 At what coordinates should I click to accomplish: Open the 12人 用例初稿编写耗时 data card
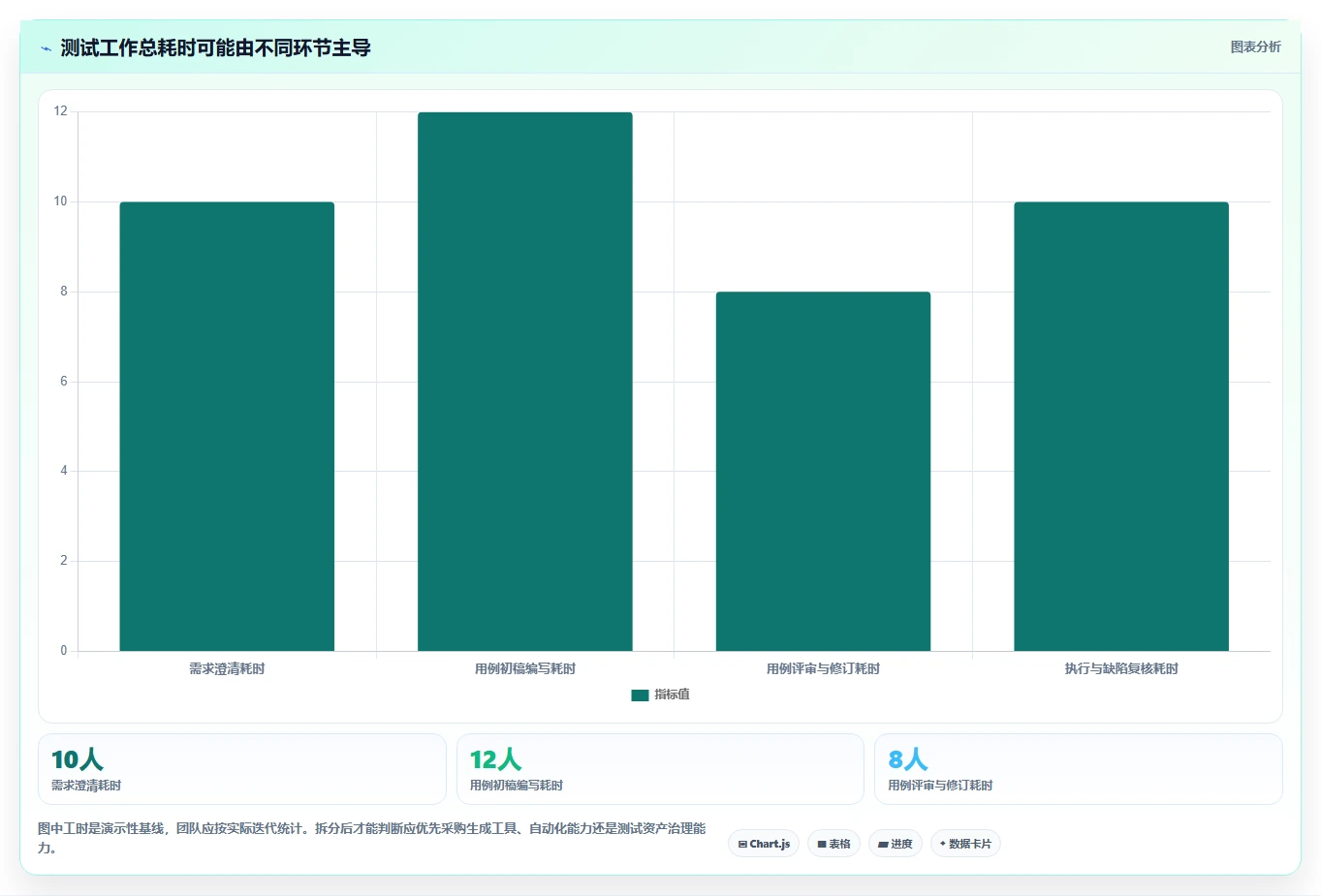click(x=660, y=769)
